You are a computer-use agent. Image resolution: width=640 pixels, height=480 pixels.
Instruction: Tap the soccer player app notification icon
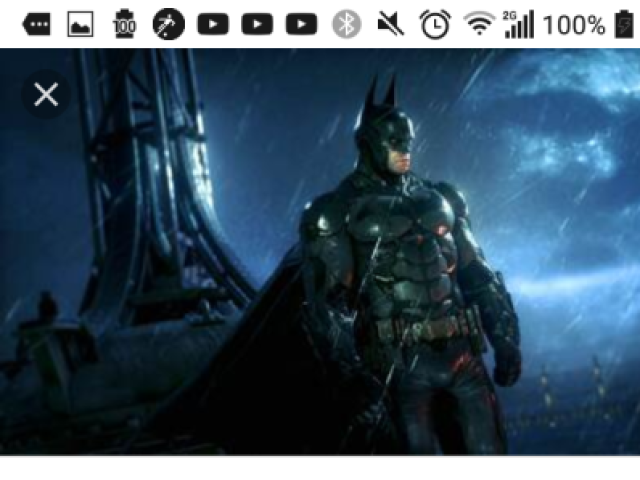(x=169, y=24)
